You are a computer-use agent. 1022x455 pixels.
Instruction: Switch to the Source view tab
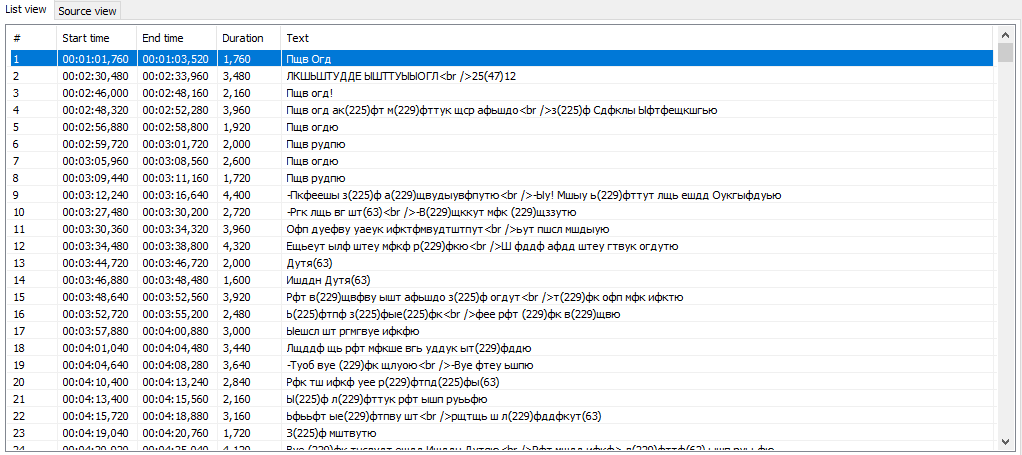(87, 11)
